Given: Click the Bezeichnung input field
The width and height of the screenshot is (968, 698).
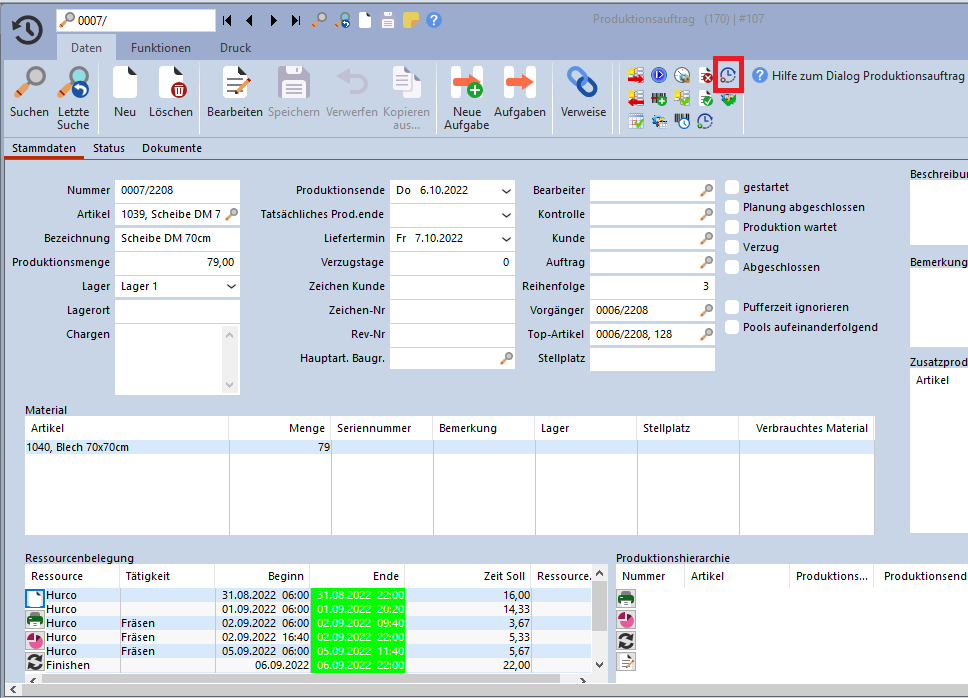Looking at the screenshot, I should pyautogui.click(x=177, y=238).
